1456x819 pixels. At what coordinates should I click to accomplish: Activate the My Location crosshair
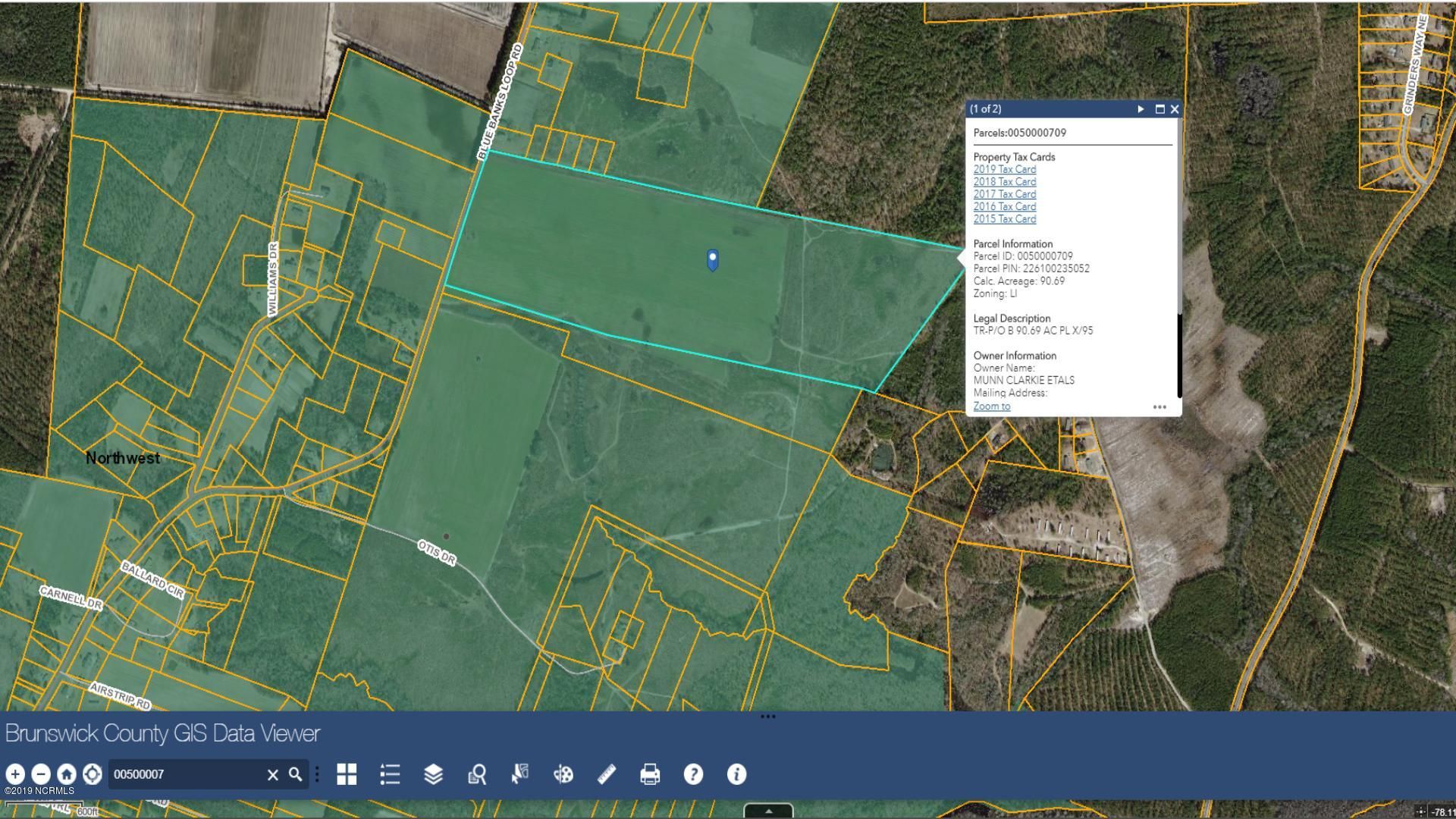(91, 774)
